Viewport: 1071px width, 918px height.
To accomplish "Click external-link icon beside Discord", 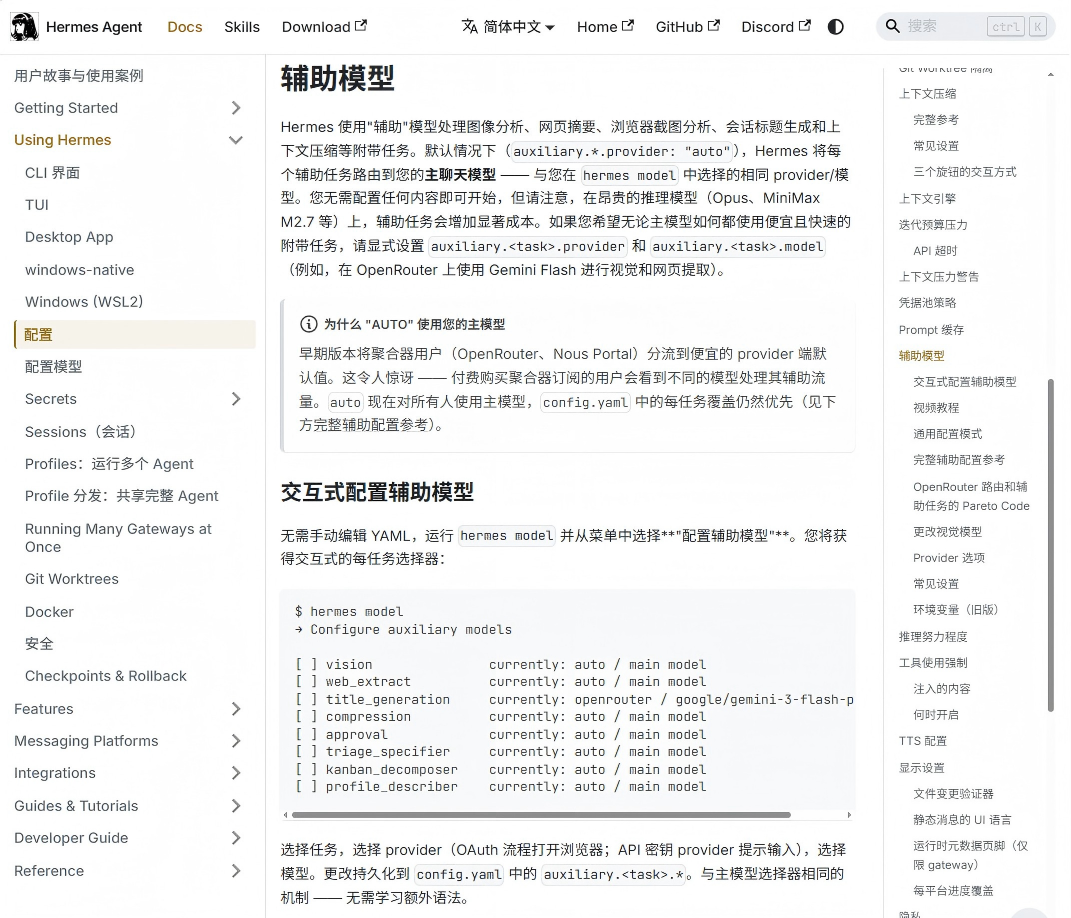I will (x=805, y=25).
